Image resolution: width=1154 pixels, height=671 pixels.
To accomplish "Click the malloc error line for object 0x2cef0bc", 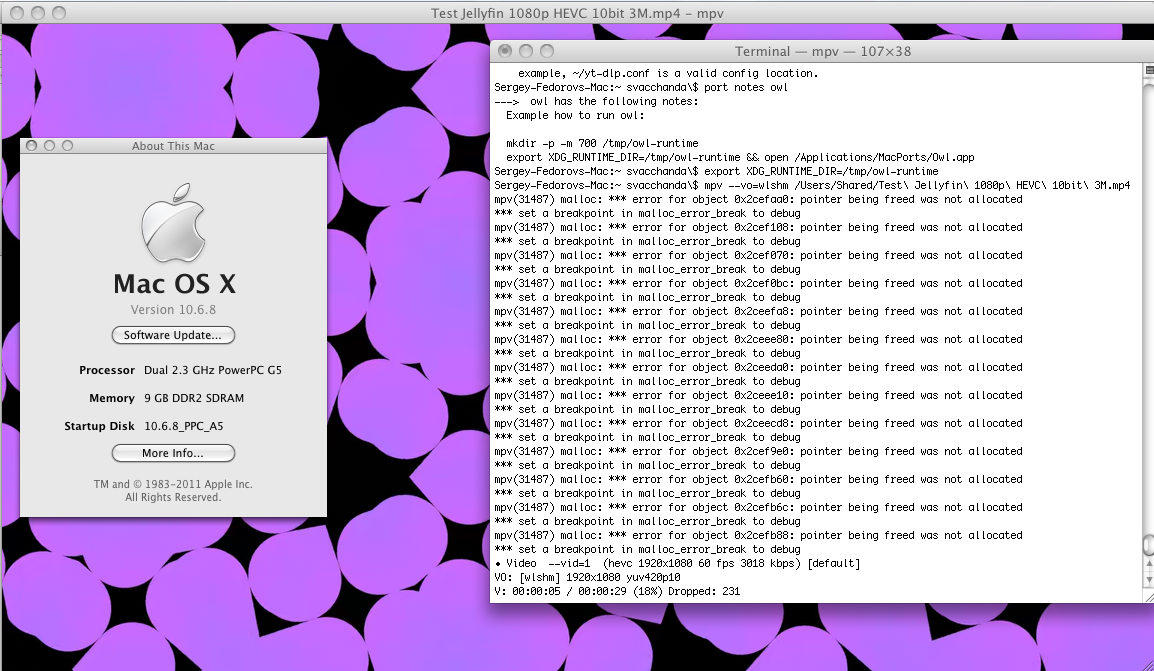I will [758, 283].
